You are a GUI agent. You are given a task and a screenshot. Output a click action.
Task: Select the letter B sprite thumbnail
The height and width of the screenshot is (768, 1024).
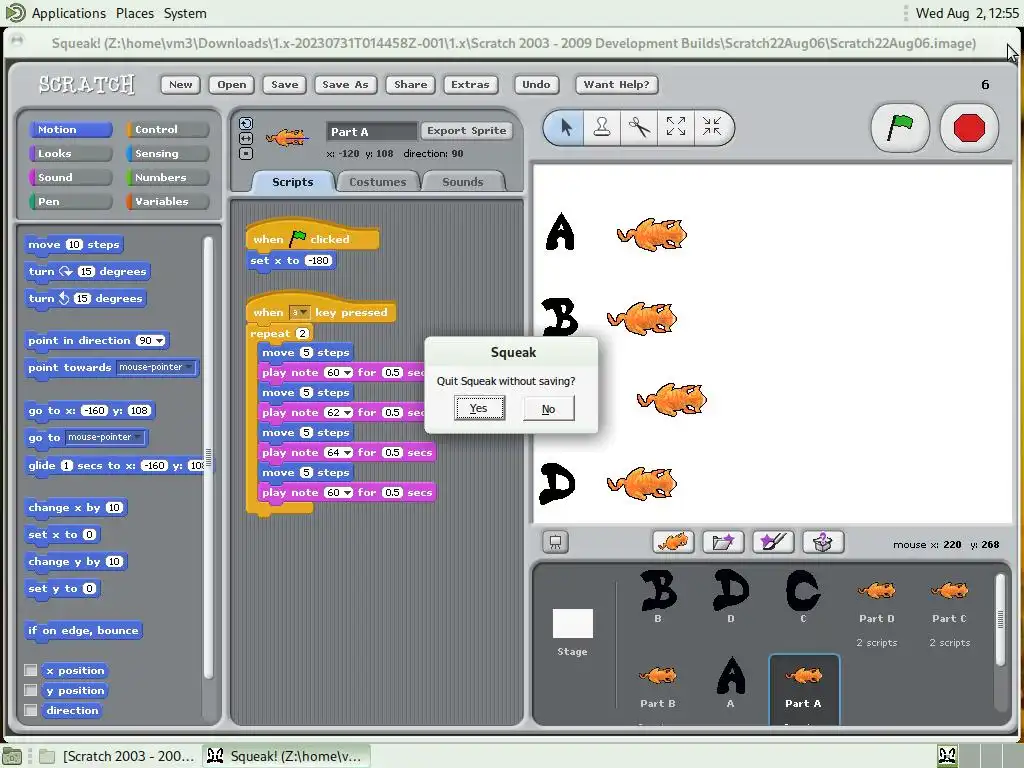[x=658, y=596]
